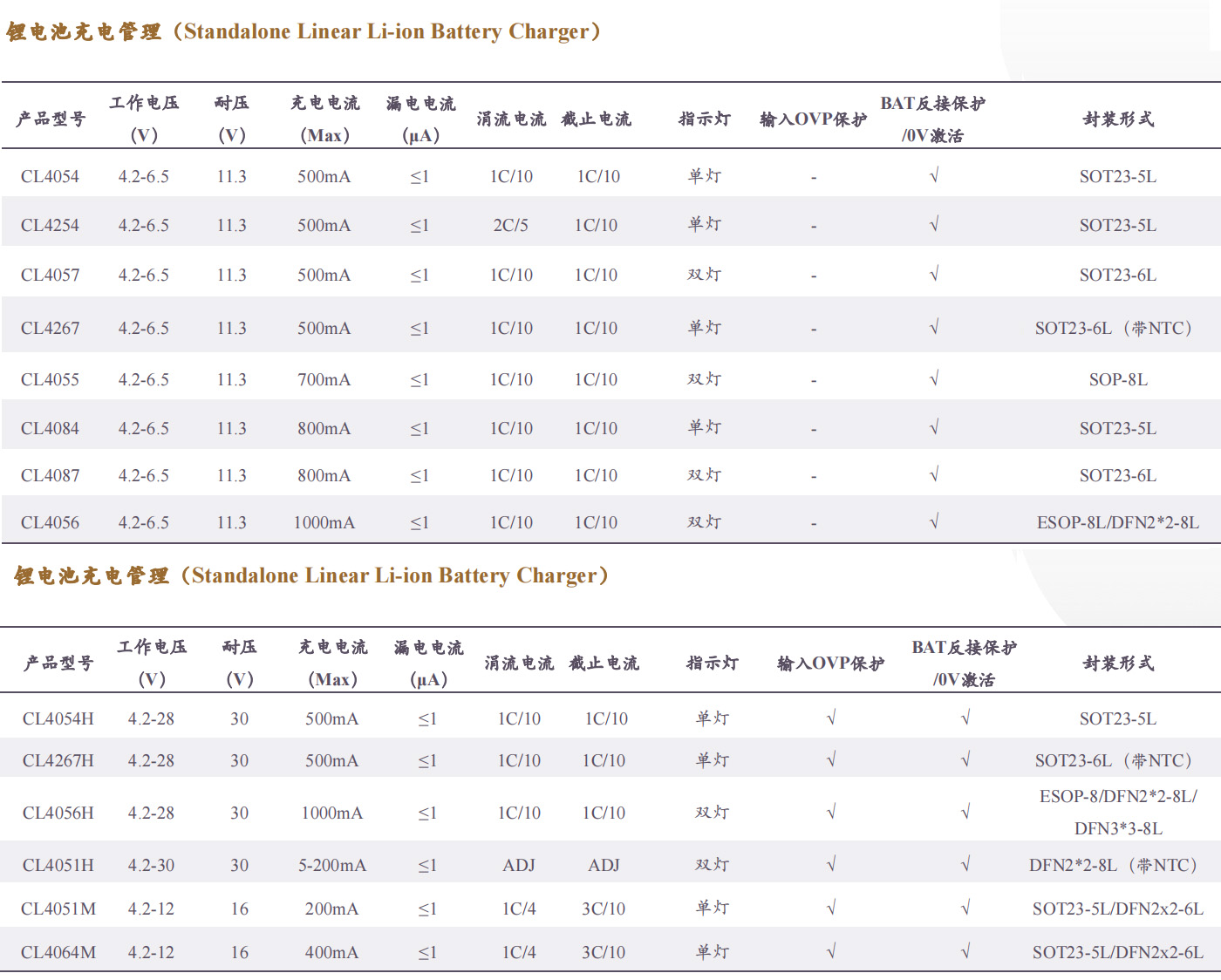Click the 400mA charge current value
The width and height of the screenshot is (1221, 980).
[331, 953]
